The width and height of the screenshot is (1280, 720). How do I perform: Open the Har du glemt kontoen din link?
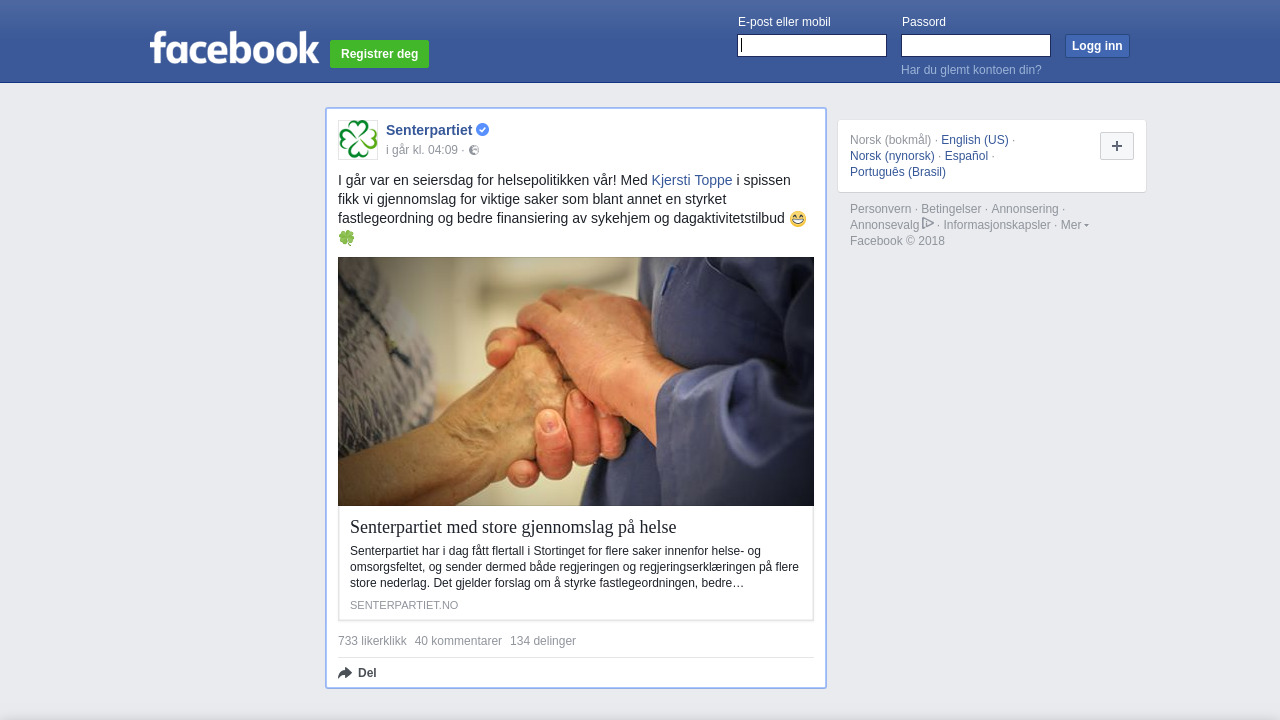[x=971, y=70]
